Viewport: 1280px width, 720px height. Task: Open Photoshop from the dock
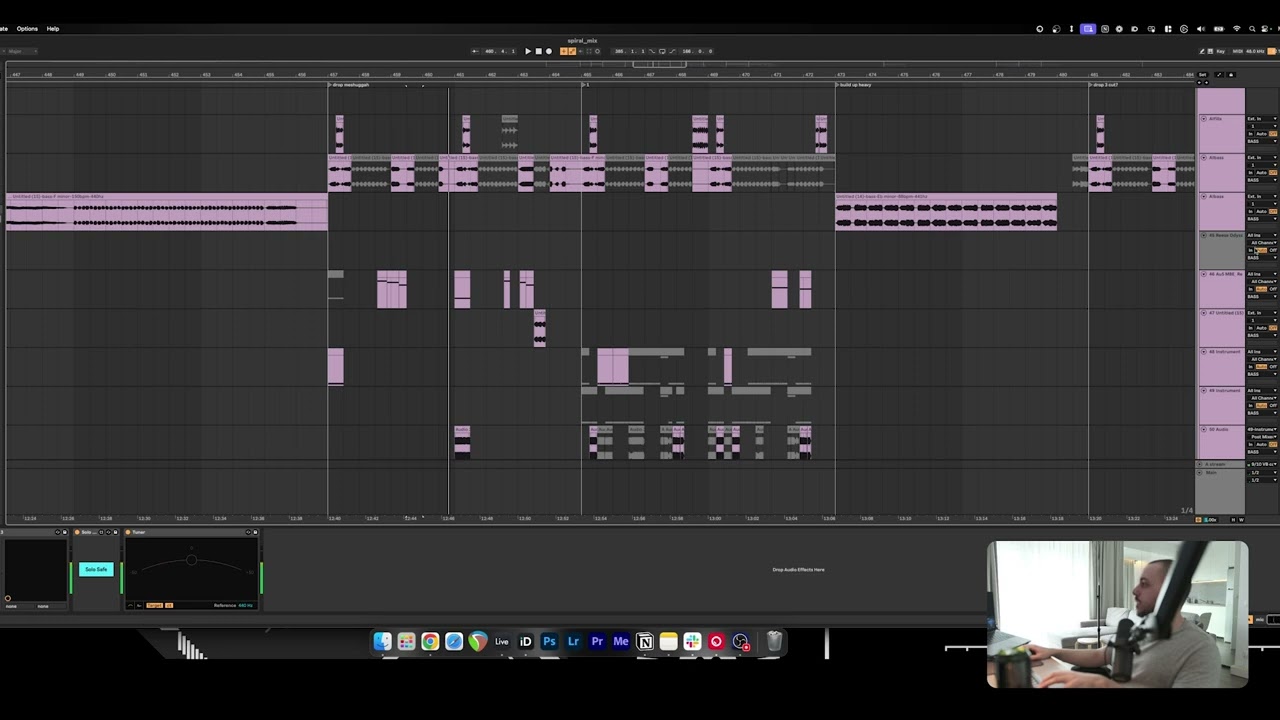coord(549,642)
